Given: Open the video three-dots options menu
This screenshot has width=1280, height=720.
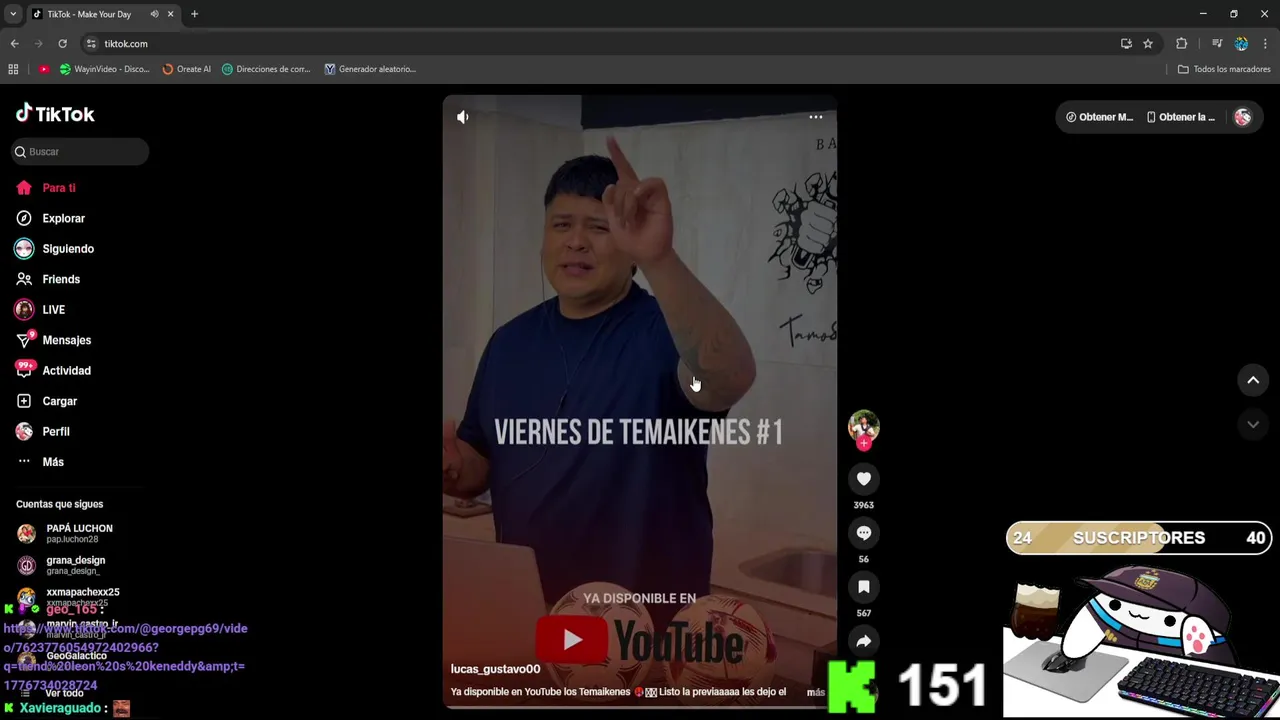Looking at the screenshot, I should click(816, 117).
